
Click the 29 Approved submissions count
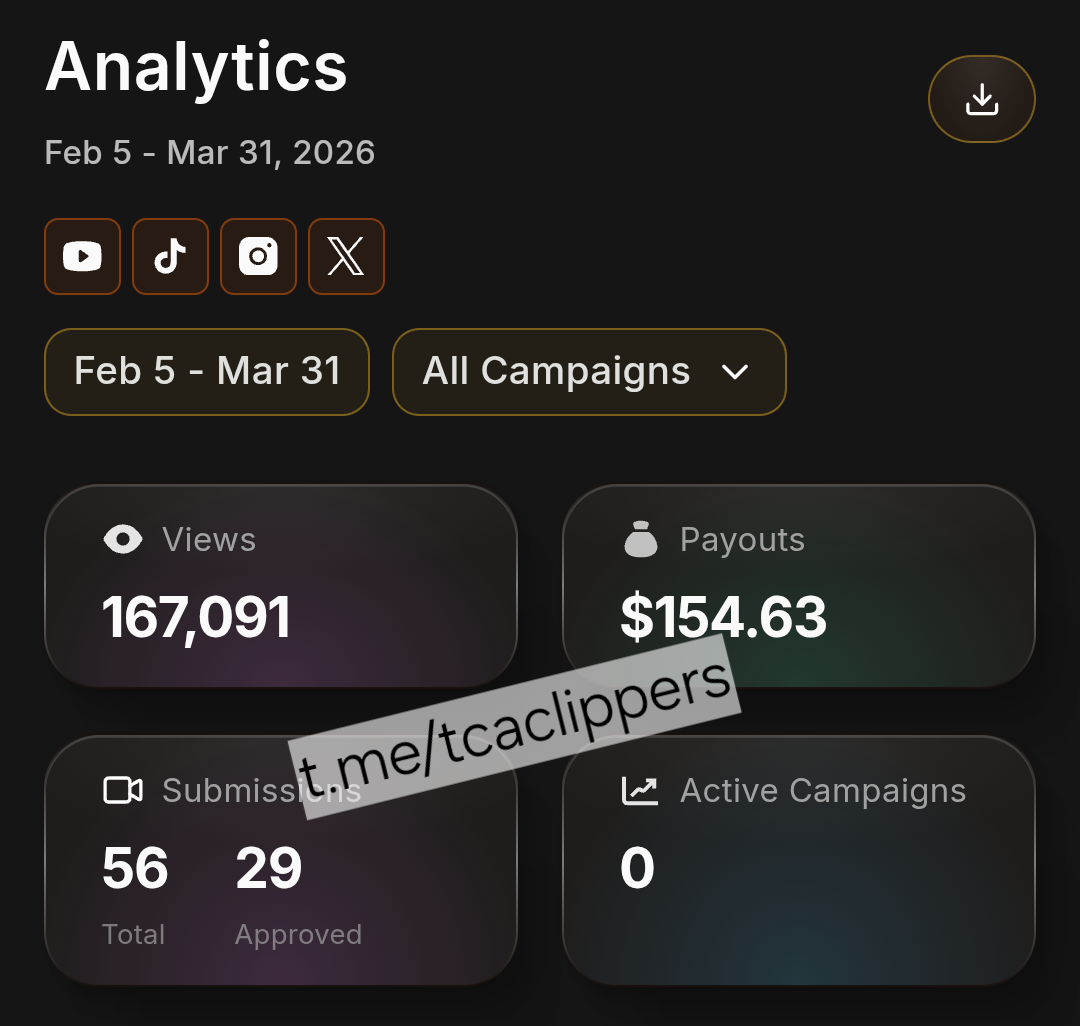point(268,868)
